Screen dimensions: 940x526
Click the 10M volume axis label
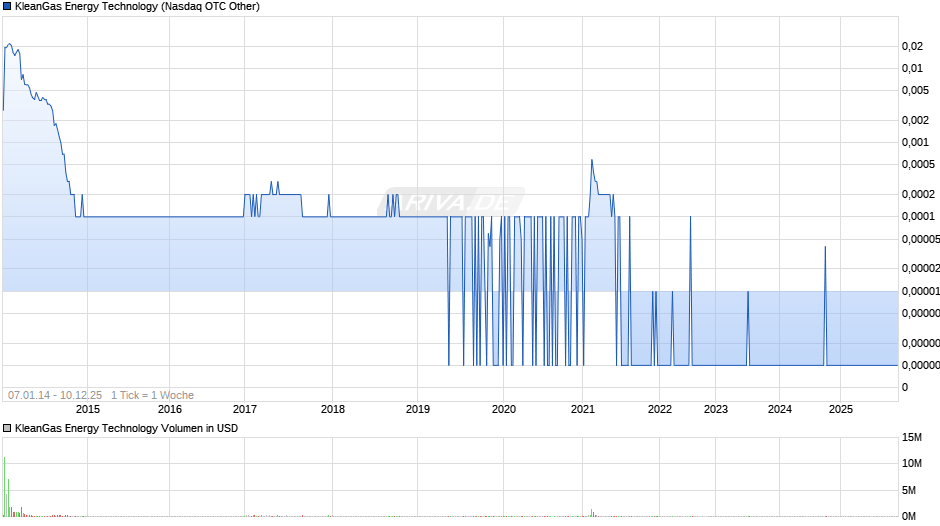tap(912, 463)
